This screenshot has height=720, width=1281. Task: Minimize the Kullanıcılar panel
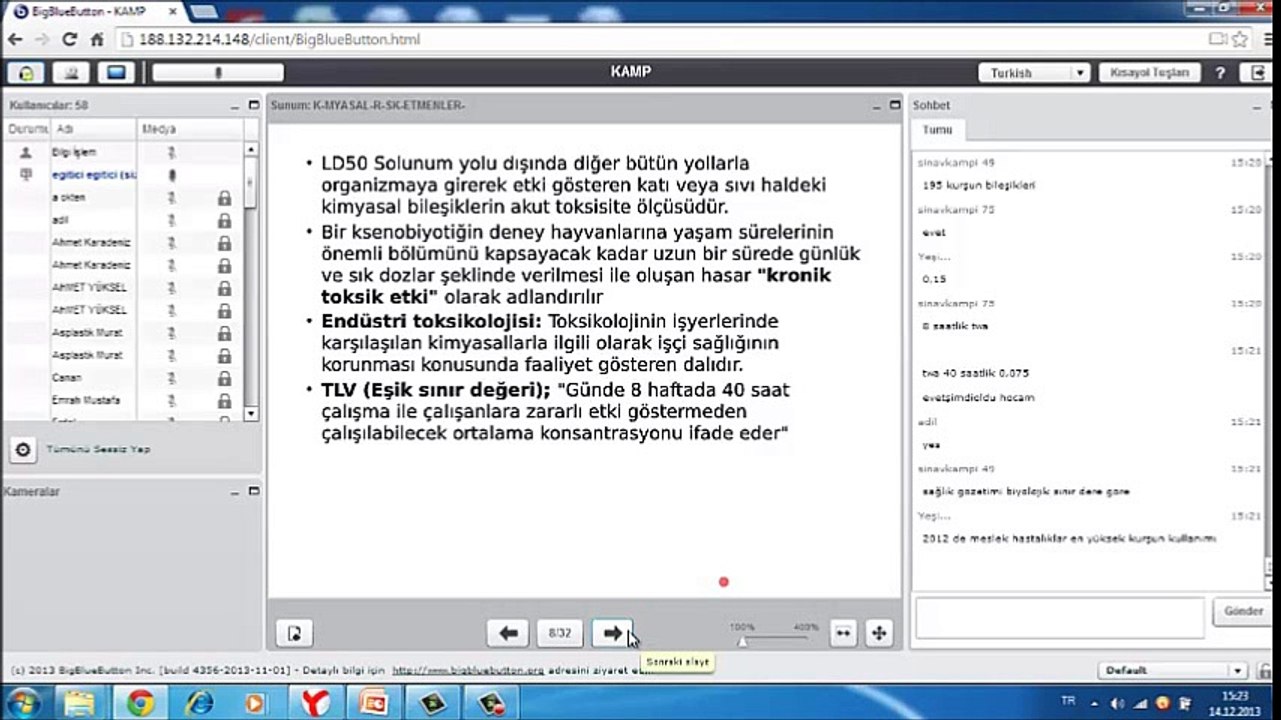pos(236,105)
